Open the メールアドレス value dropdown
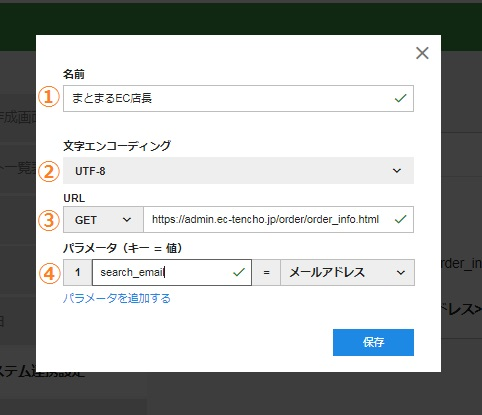Screen dimensions: 482x415 348,273
